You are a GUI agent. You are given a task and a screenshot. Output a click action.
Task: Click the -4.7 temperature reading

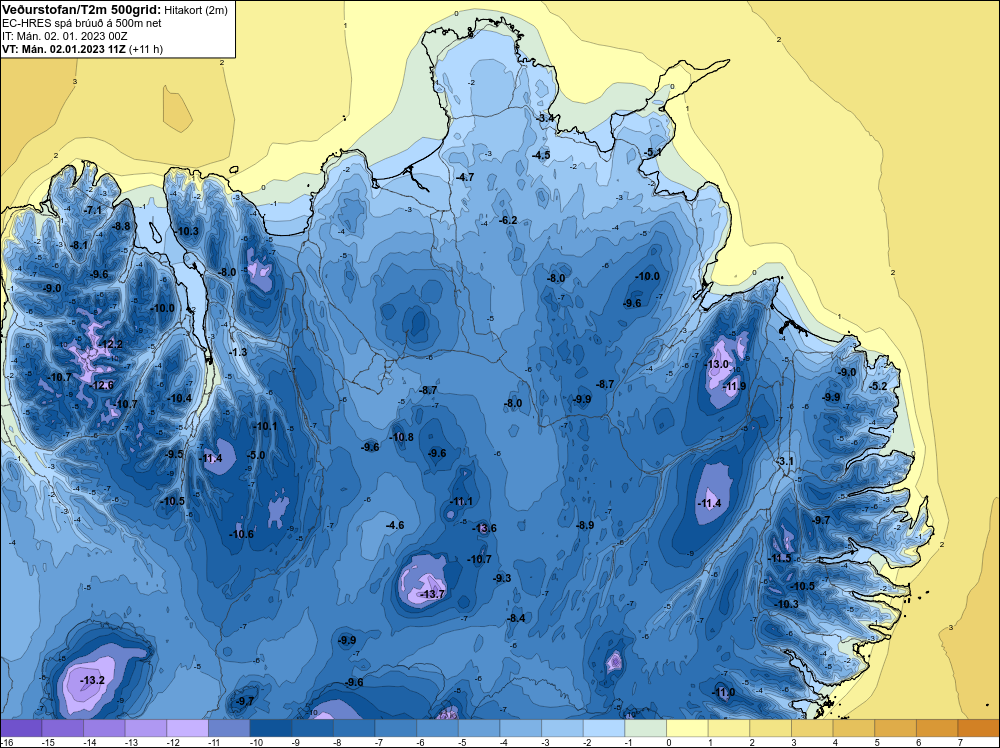[x=466, y=177]
